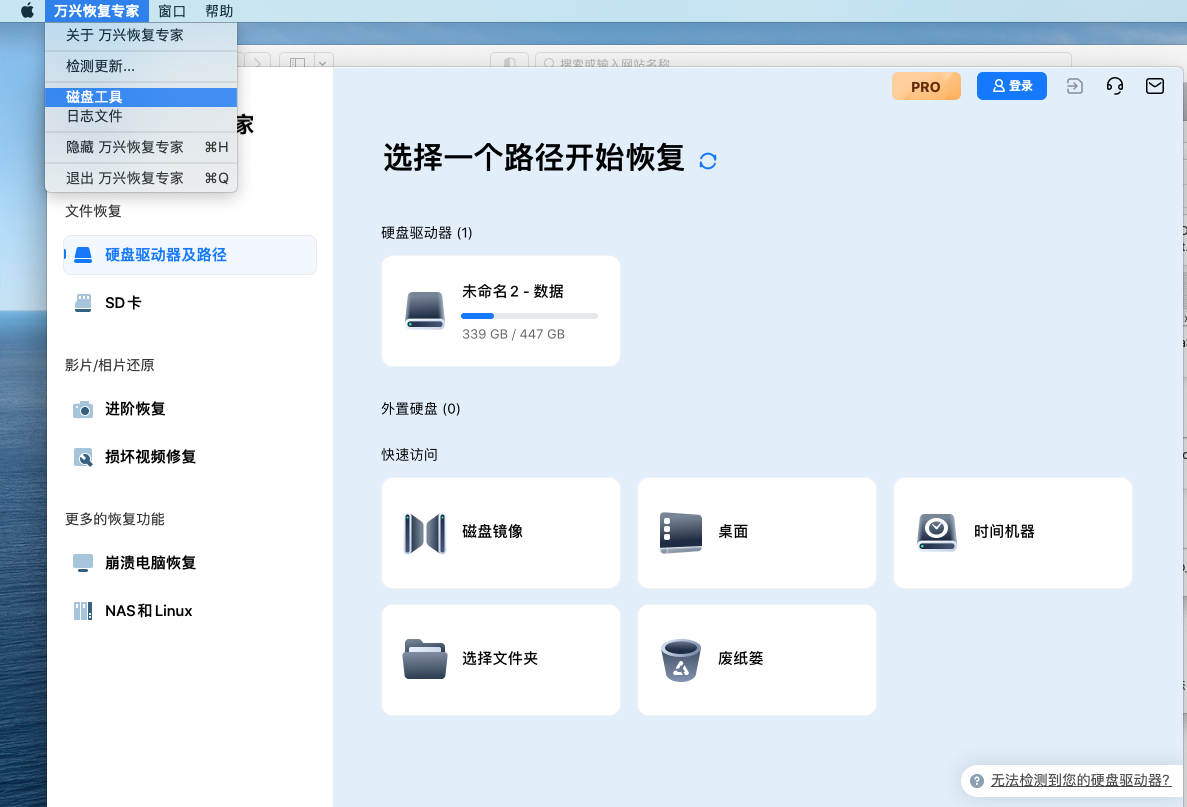Select the 未命名 2 - 数据 drive name
This screenshot has height=807, width=1187.
[x=512, y=291]
